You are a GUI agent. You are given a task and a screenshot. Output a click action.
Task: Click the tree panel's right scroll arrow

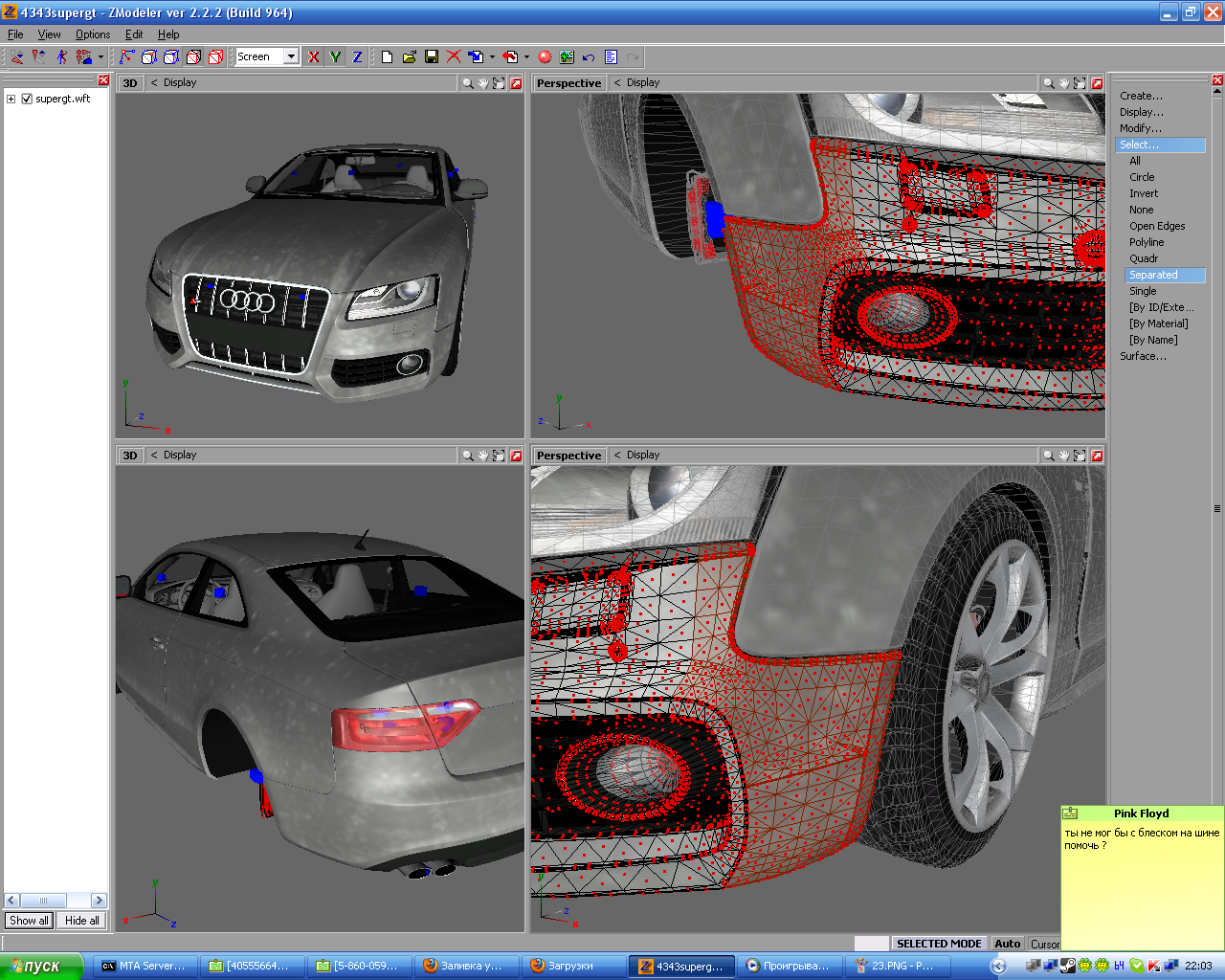tap(99, 901)
